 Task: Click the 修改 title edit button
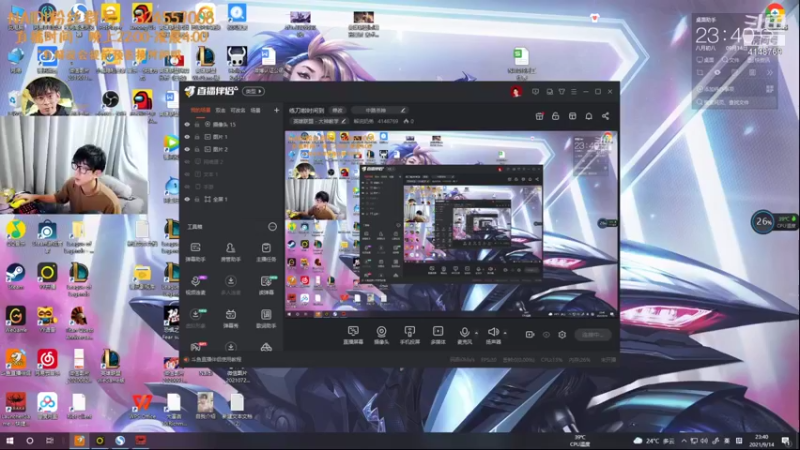pos(337,110)
